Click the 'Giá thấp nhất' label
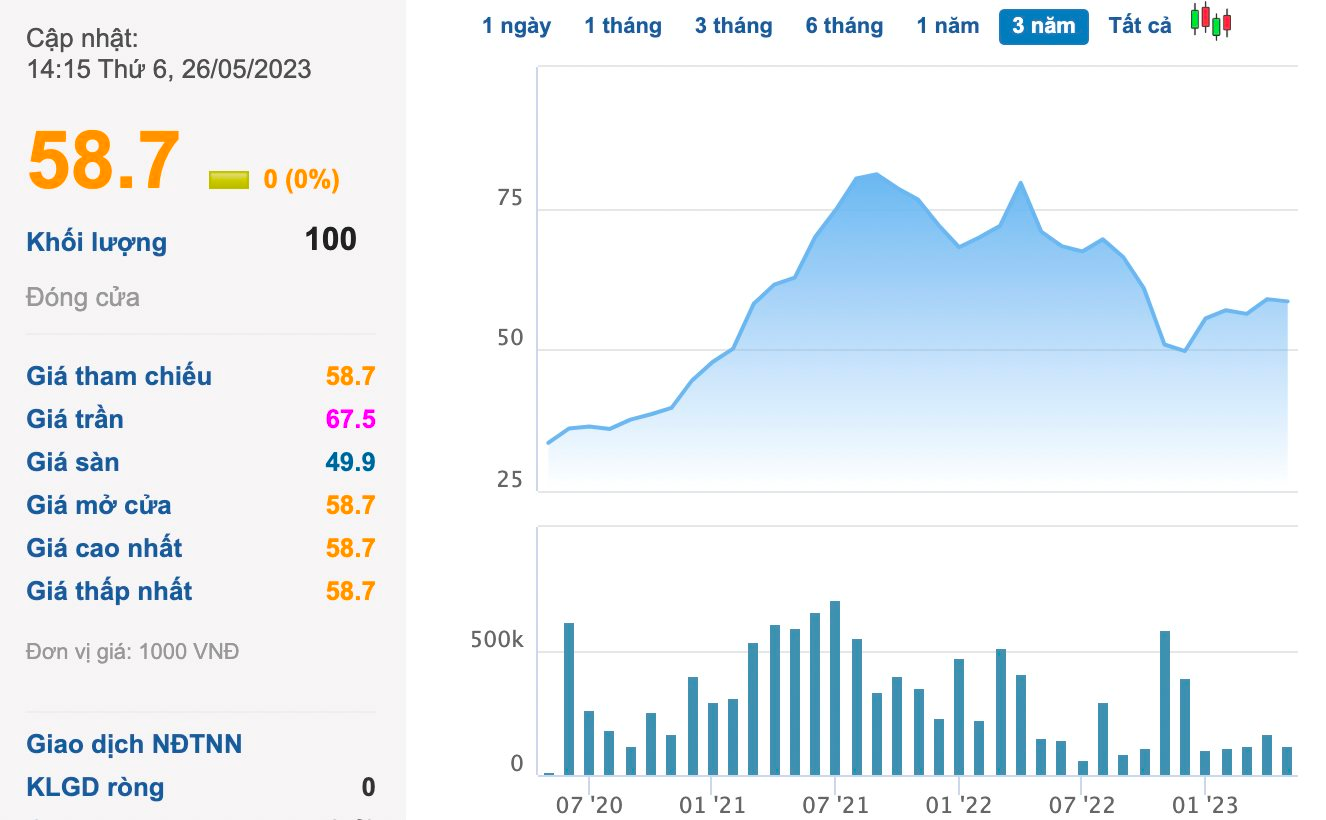The height and width of the screenshot is (820, 1326). click(x=110, y=591)
